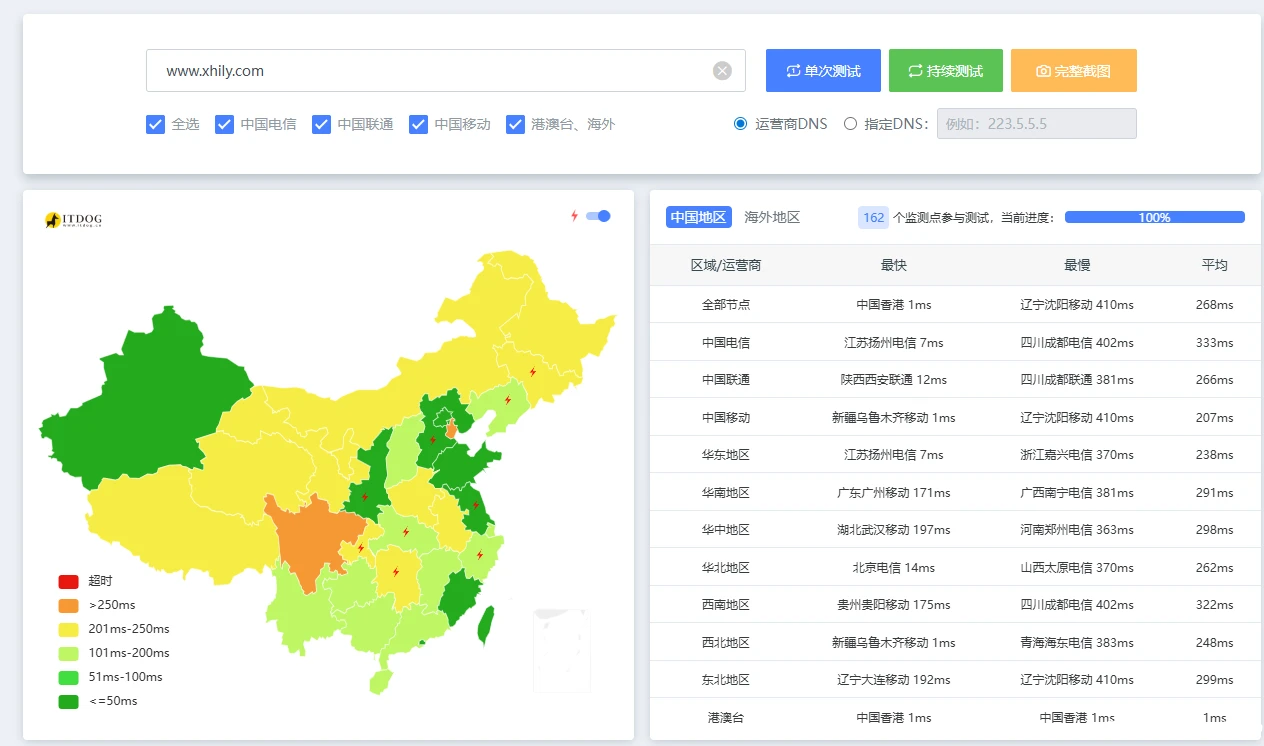
Task: Click the ITDOG logo on the map
Action: (74, 220)
